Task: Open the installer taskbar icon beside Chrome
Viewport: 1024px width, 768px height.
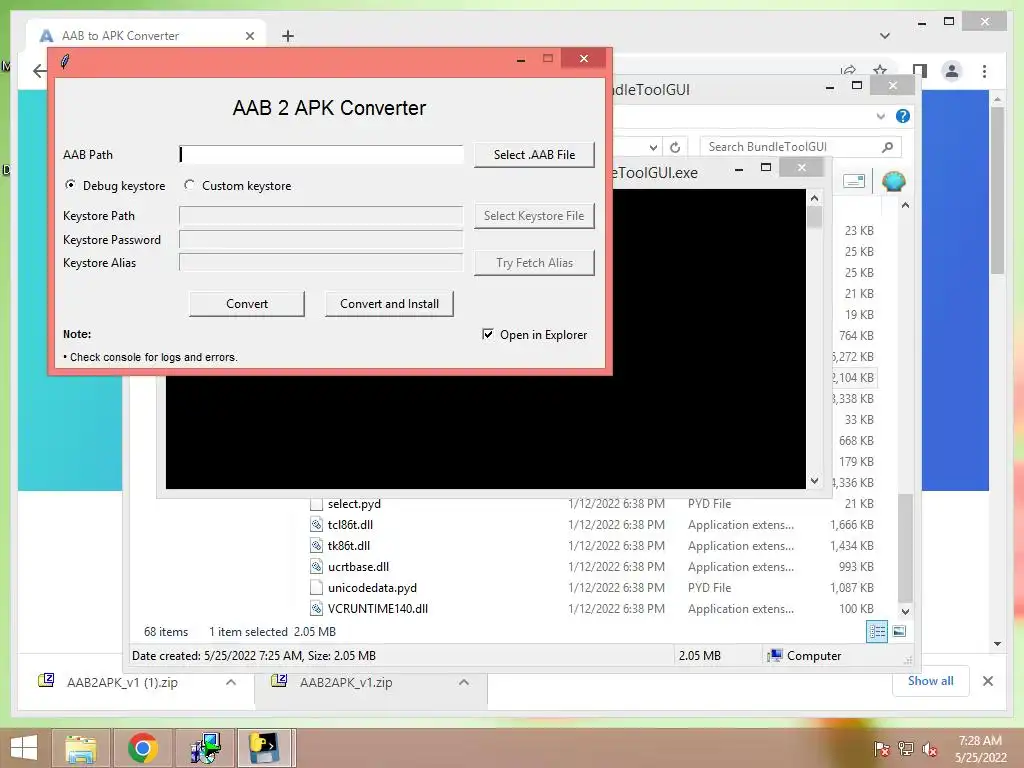Action: point(204,748)
